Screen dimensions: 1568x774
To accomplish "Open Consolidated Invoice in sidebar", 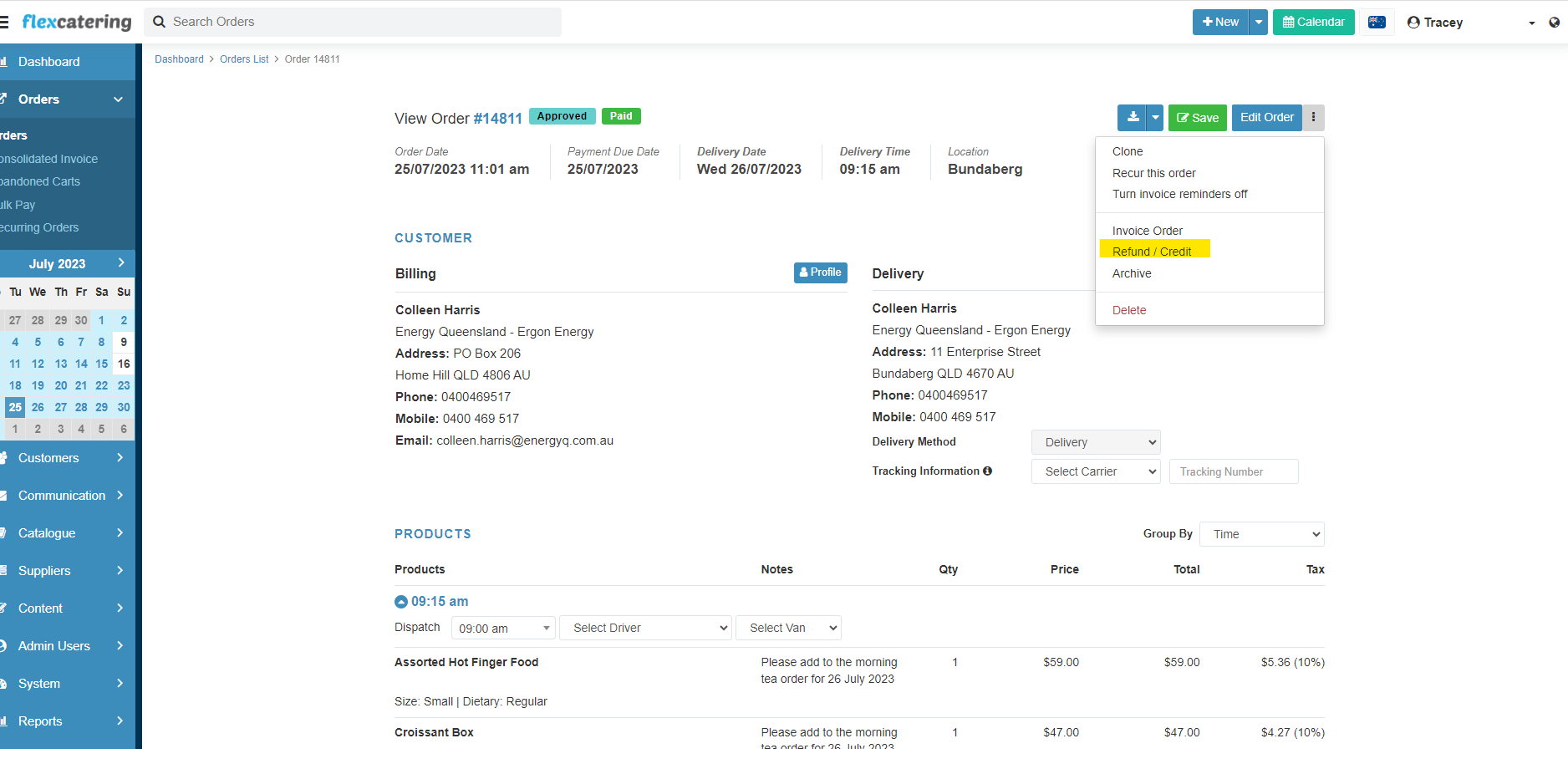I will coord(48,159).
